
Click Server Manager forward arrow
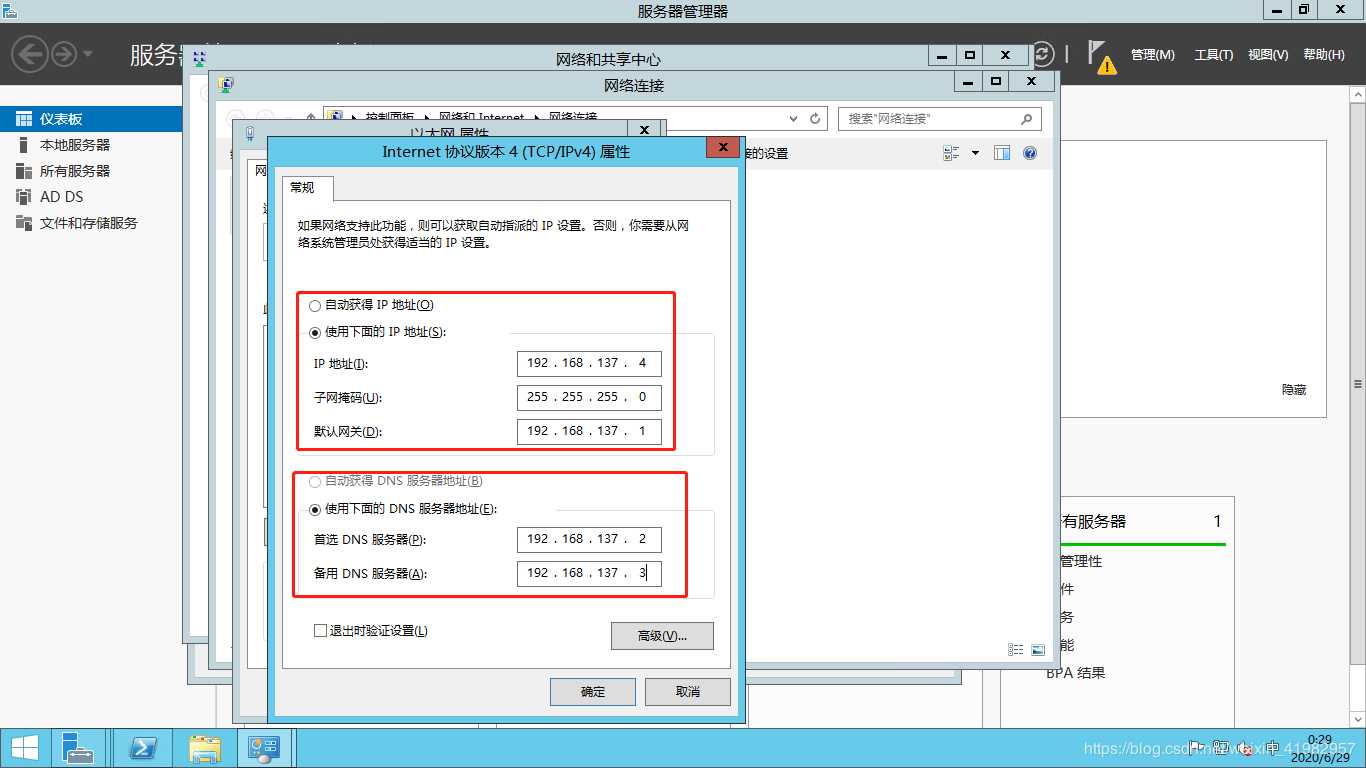point(64,54)
